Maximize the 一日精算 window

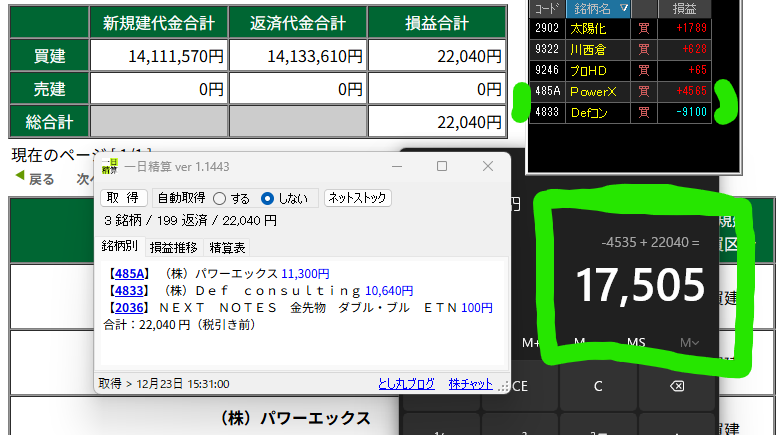pyautogui.click(x=442, y=166)
